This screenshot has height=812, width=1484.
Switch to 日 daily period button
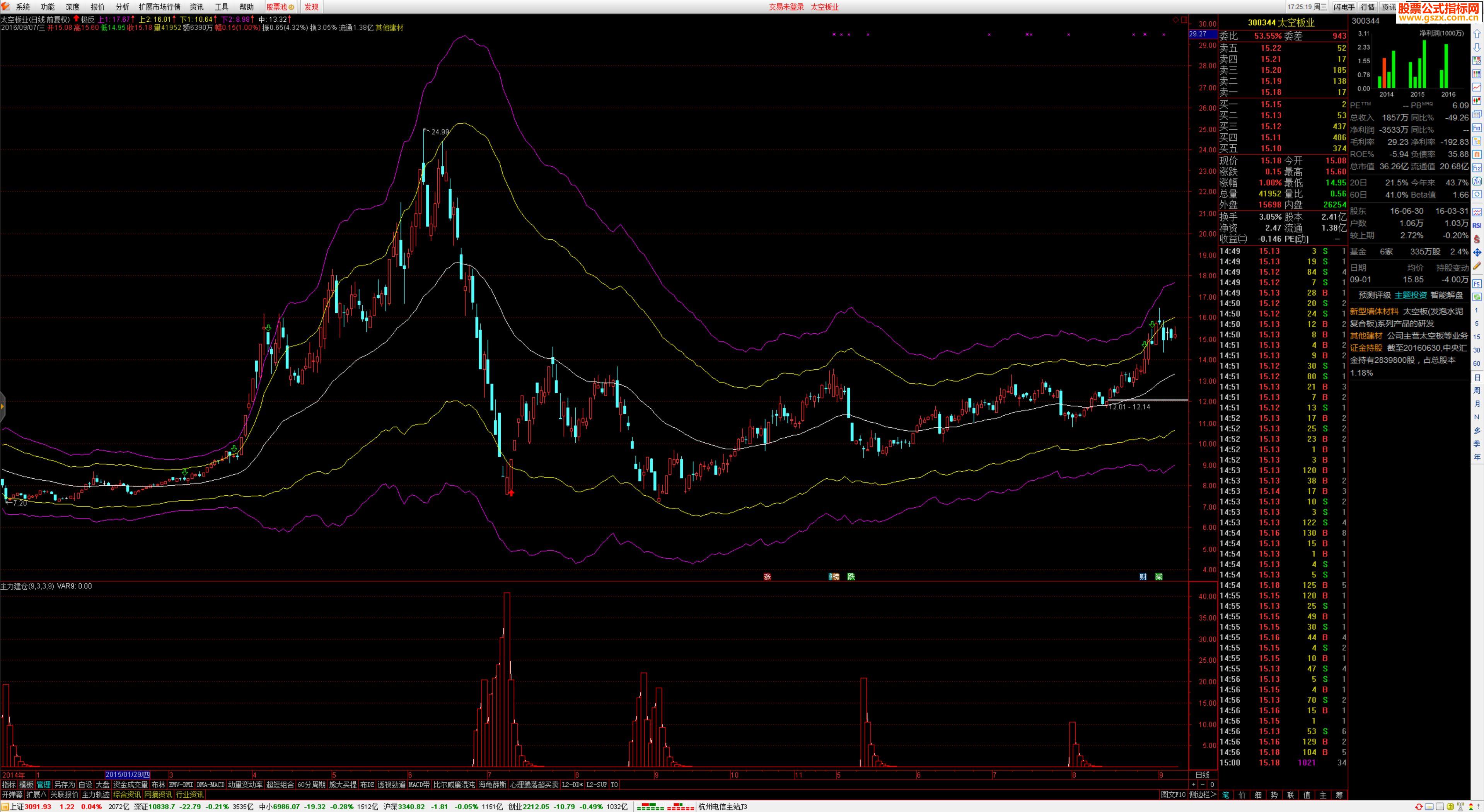click(1477, 377)
